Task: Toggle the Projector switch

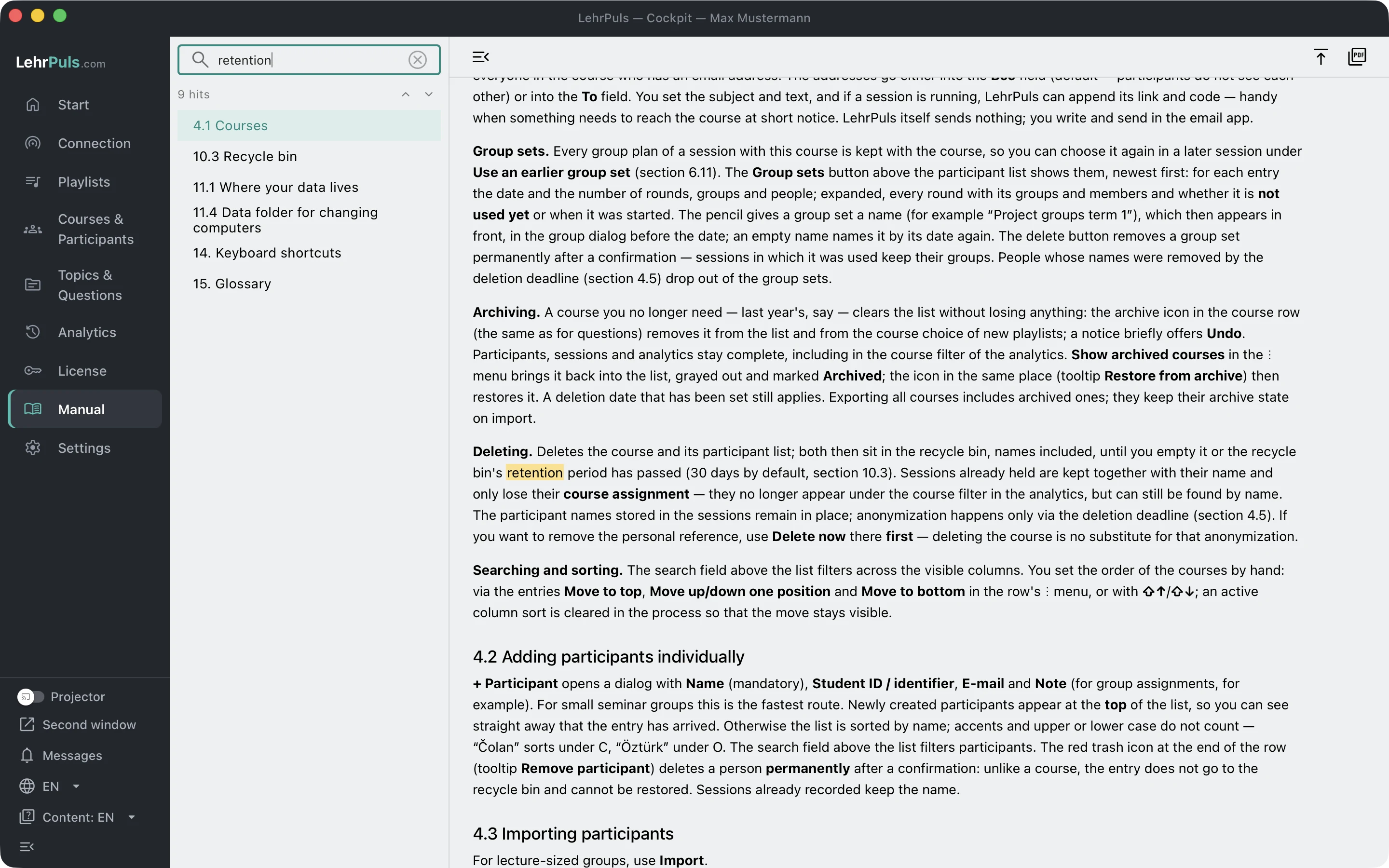Action: [x=30, y=696]
